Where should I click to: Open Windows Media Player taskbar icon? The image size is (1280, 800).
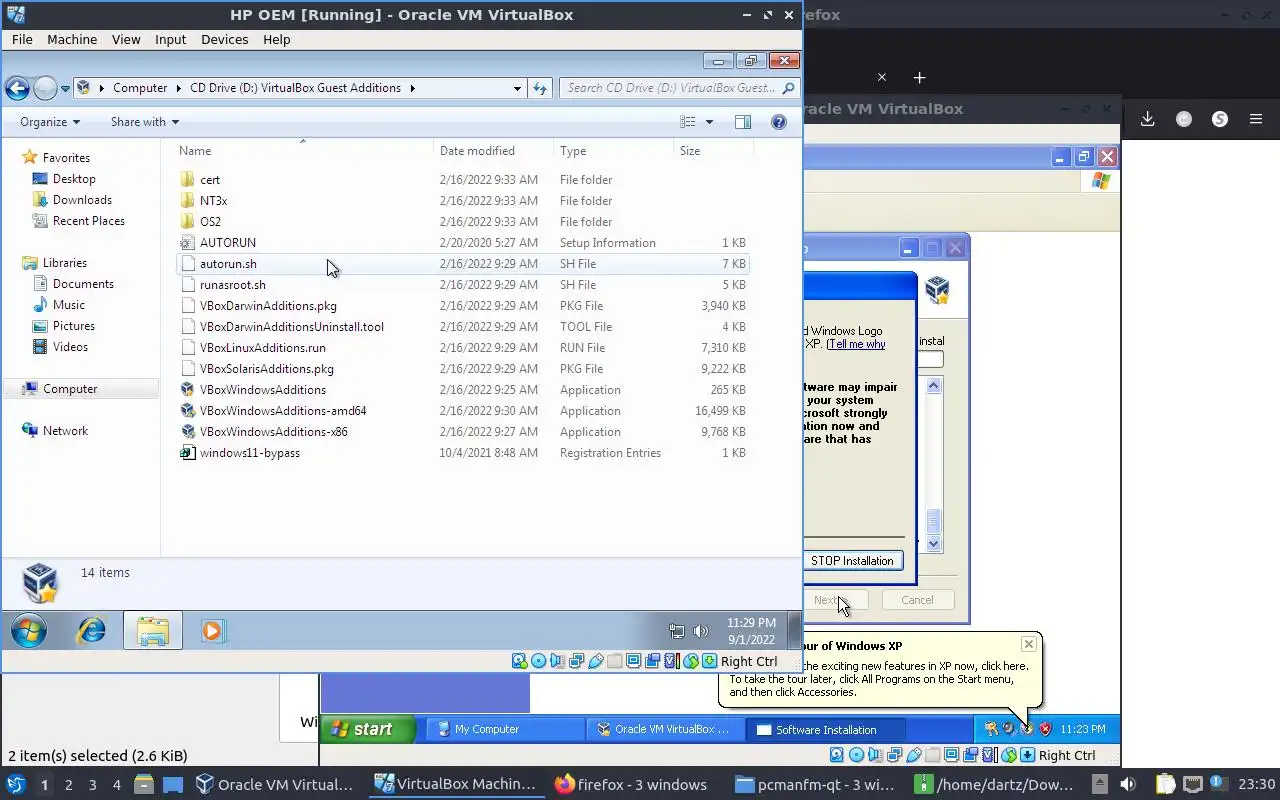coord(212,631)
